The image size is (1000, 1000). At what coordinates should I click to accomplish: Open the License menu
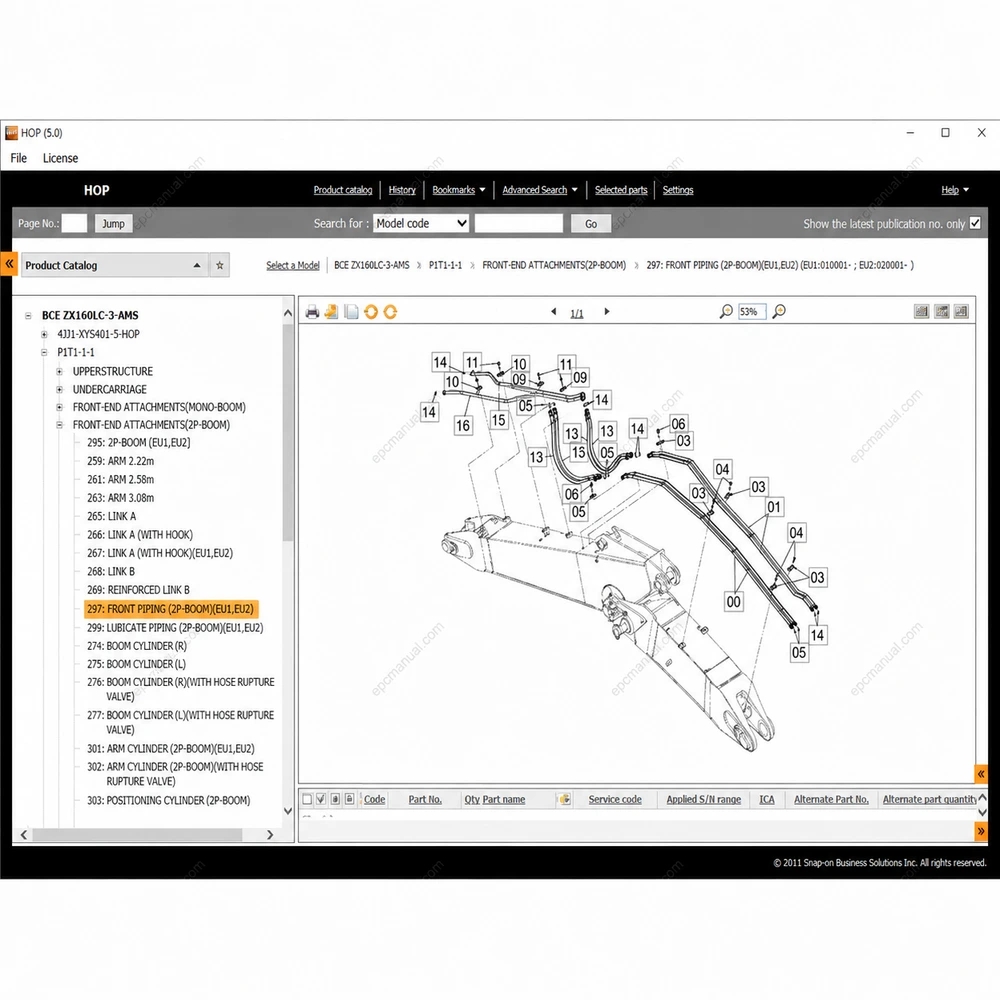[x=60, y=158]
